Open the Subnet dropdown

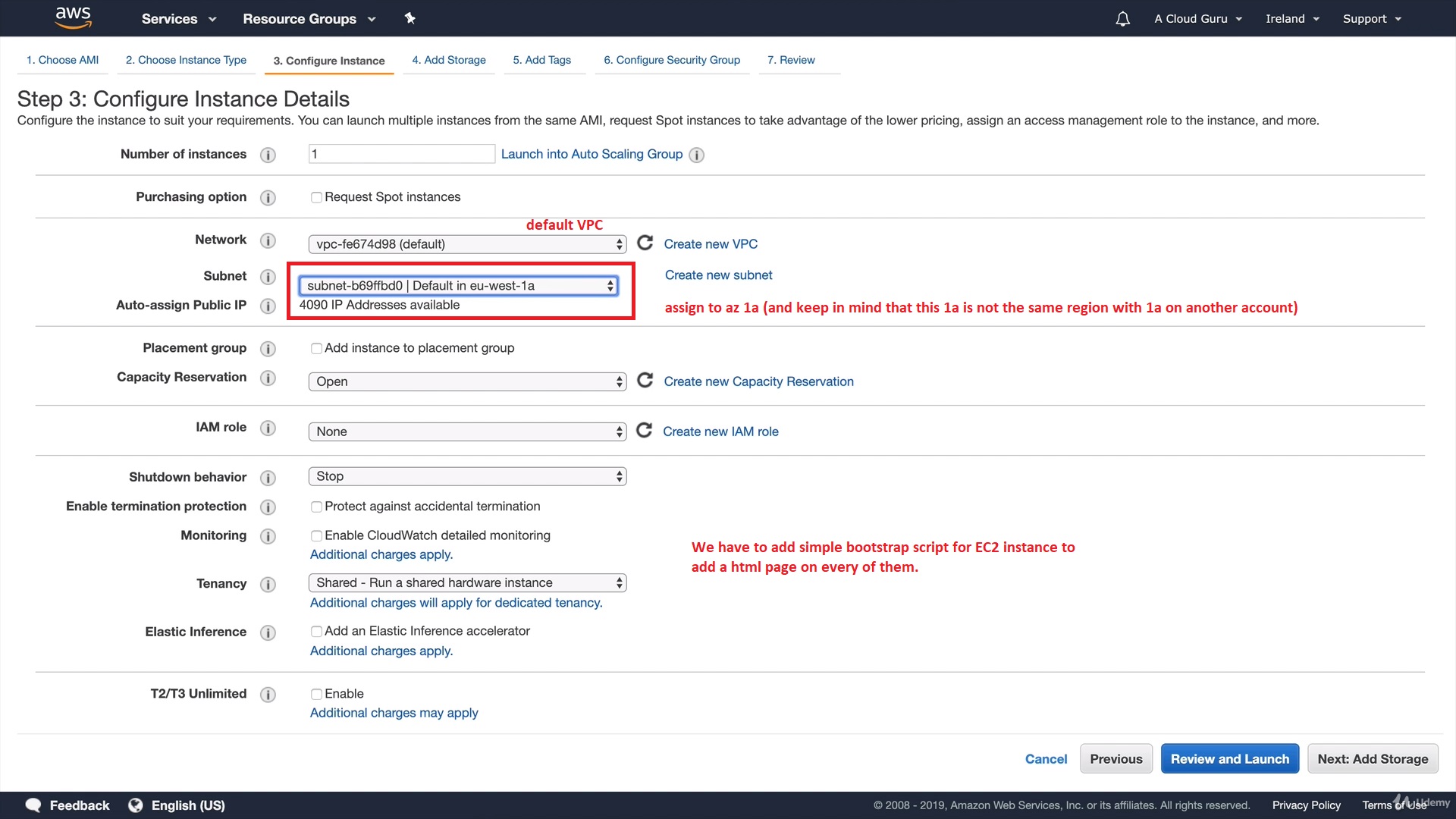click(x=459, y=286)
